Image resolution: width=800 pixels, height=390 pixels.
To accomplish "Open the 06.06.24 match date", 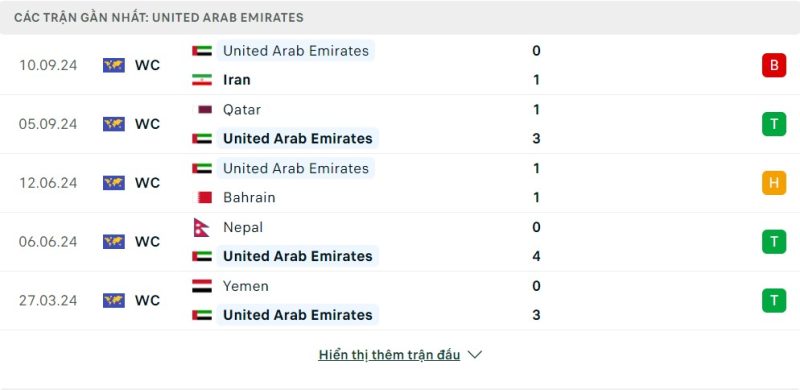I will point(48,241).
